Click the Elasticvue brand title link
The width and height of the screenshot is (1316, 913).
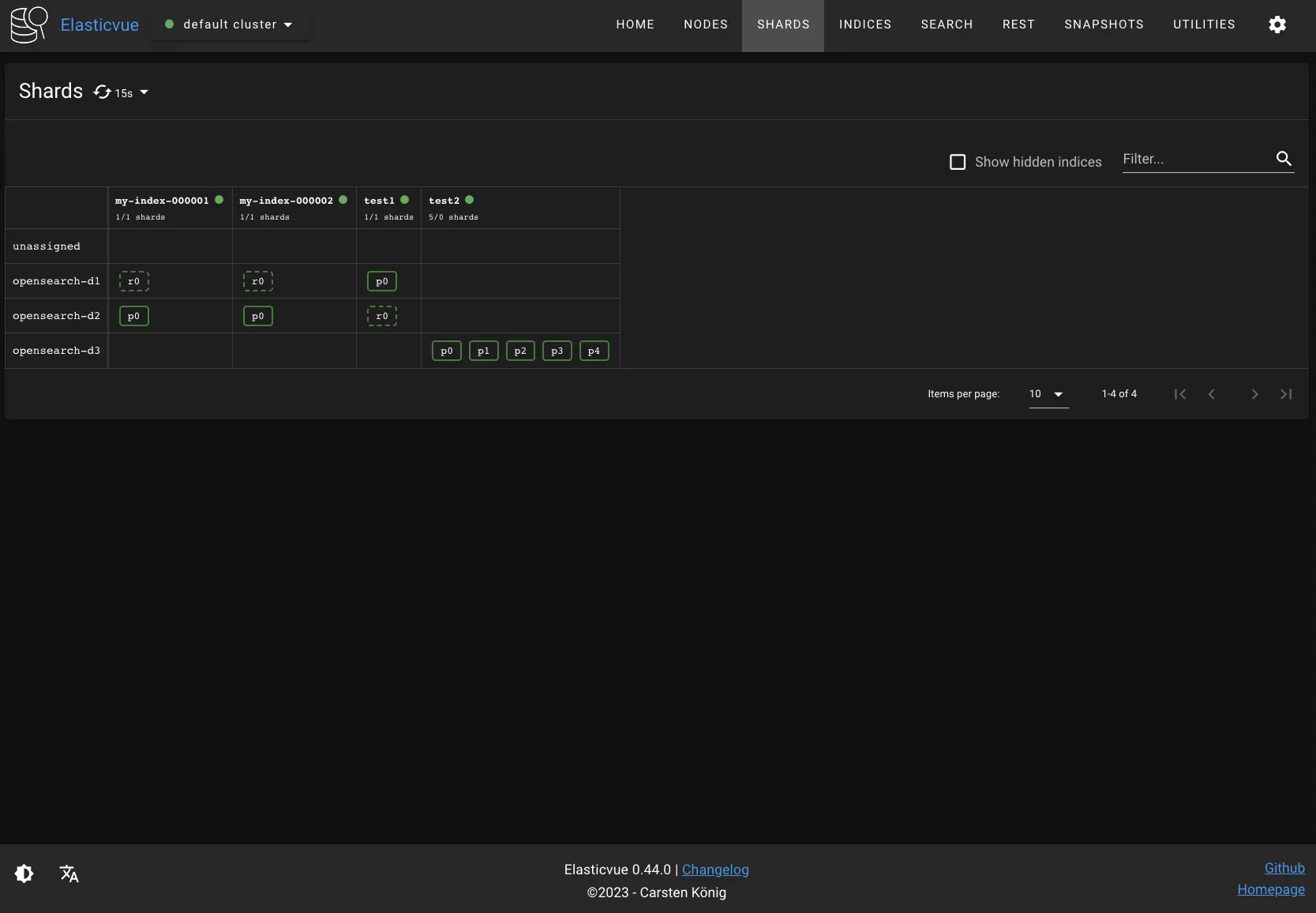(99, 24)
